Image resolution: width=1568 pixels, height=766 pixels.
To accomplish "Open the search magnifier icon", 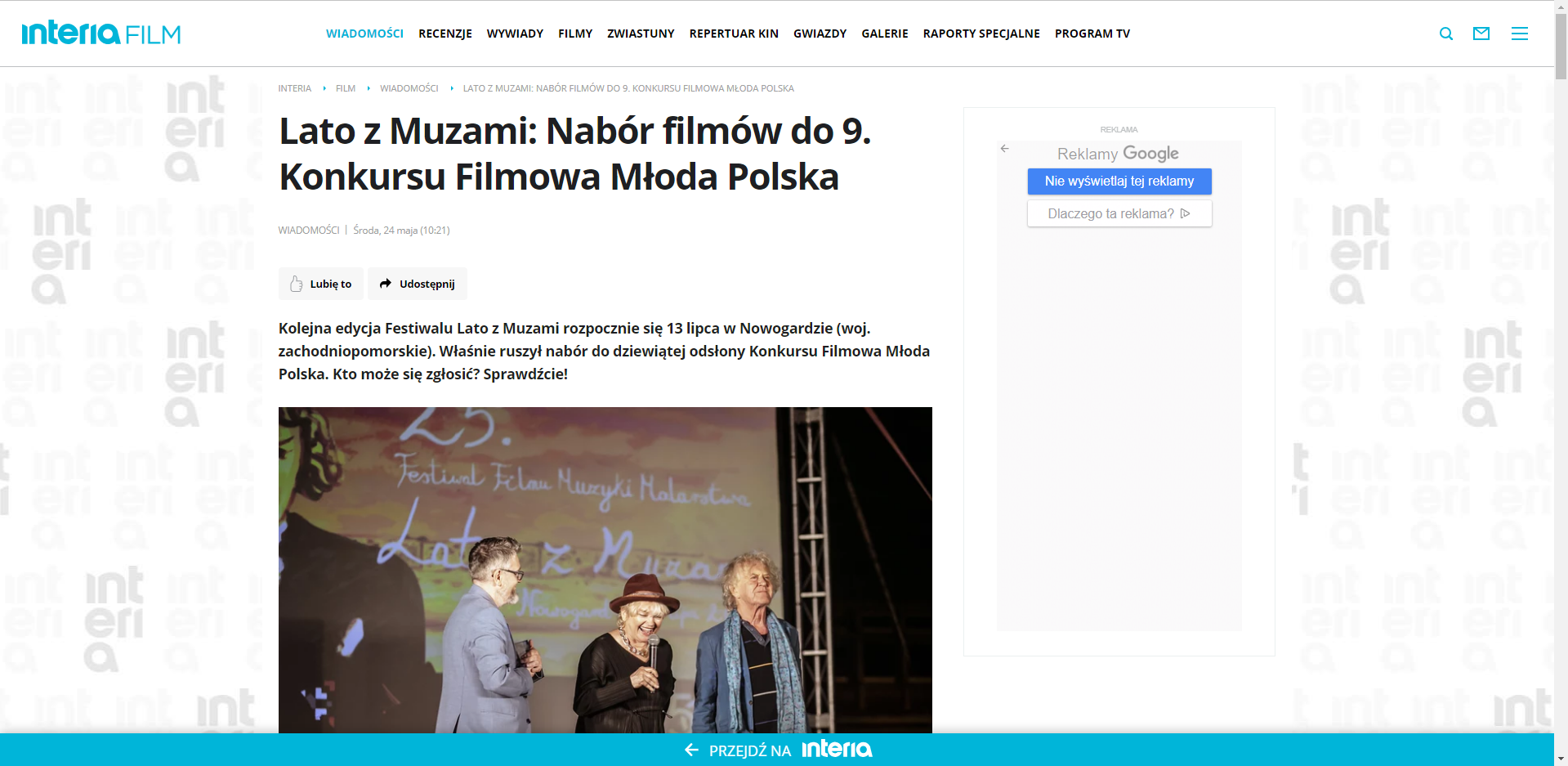I will (x=1445, y=34).
